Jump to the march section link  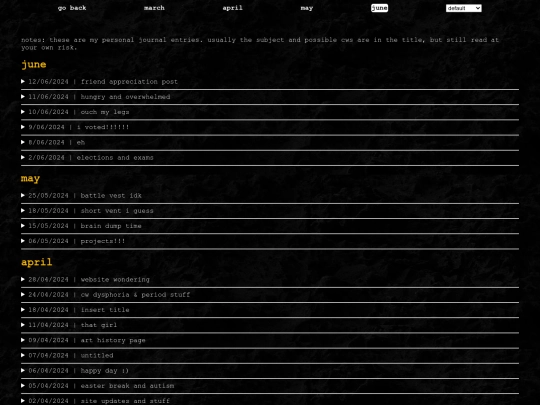[x=154, y=8]
